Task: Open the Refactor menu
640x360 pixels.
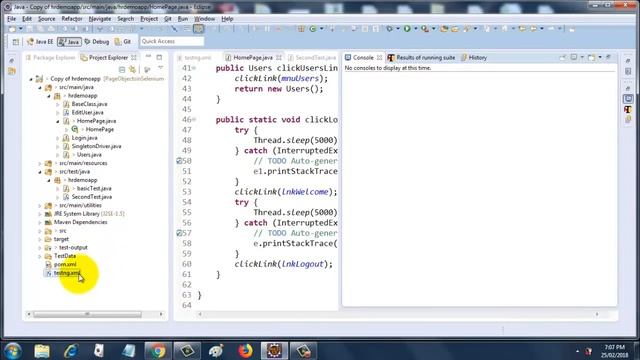Action: (x=72, y=19)
